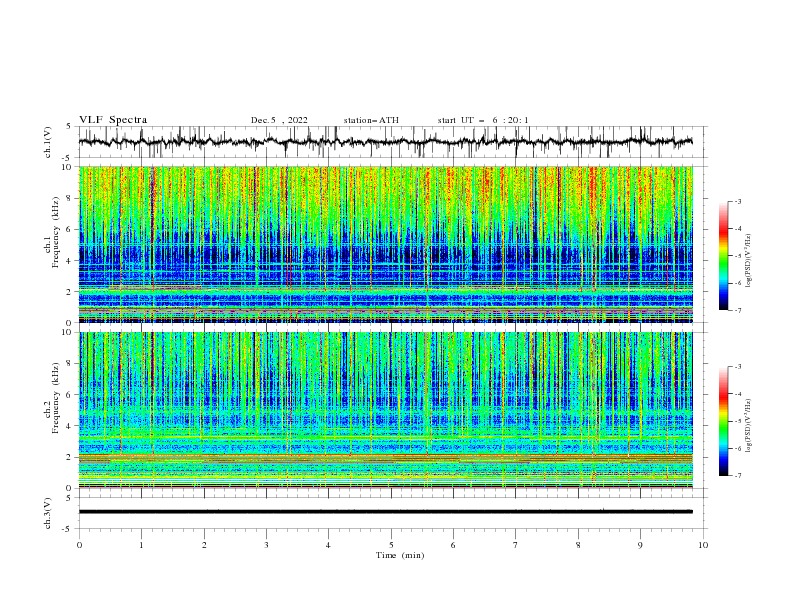Click the "-3" label on ch.1 color bar
Screen dimensions: 792x612
737,201
